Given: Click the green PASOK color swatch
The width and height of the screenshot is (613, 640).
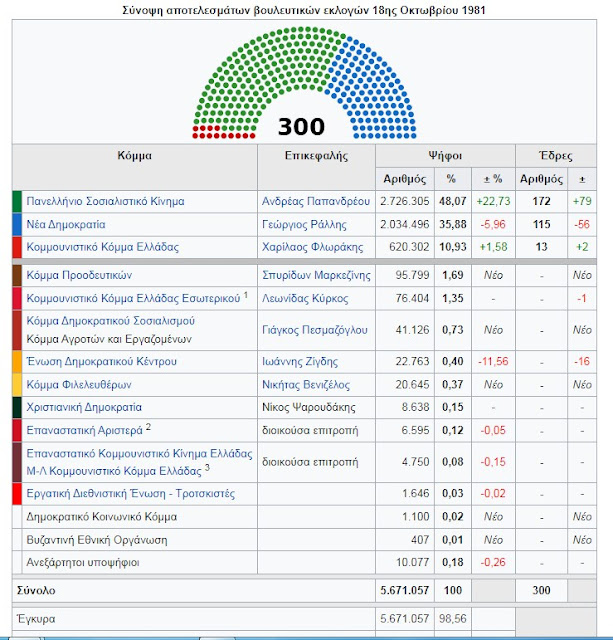Looking at the screenshot, I should pos(17,201).
